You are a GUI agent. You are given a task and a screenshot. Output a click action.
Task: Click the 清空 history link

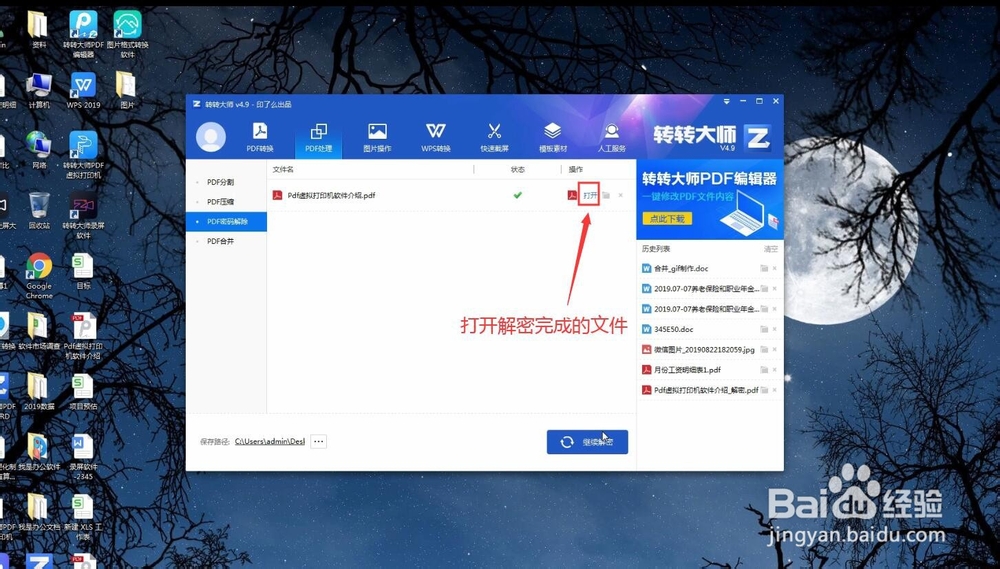click(770, 249)
